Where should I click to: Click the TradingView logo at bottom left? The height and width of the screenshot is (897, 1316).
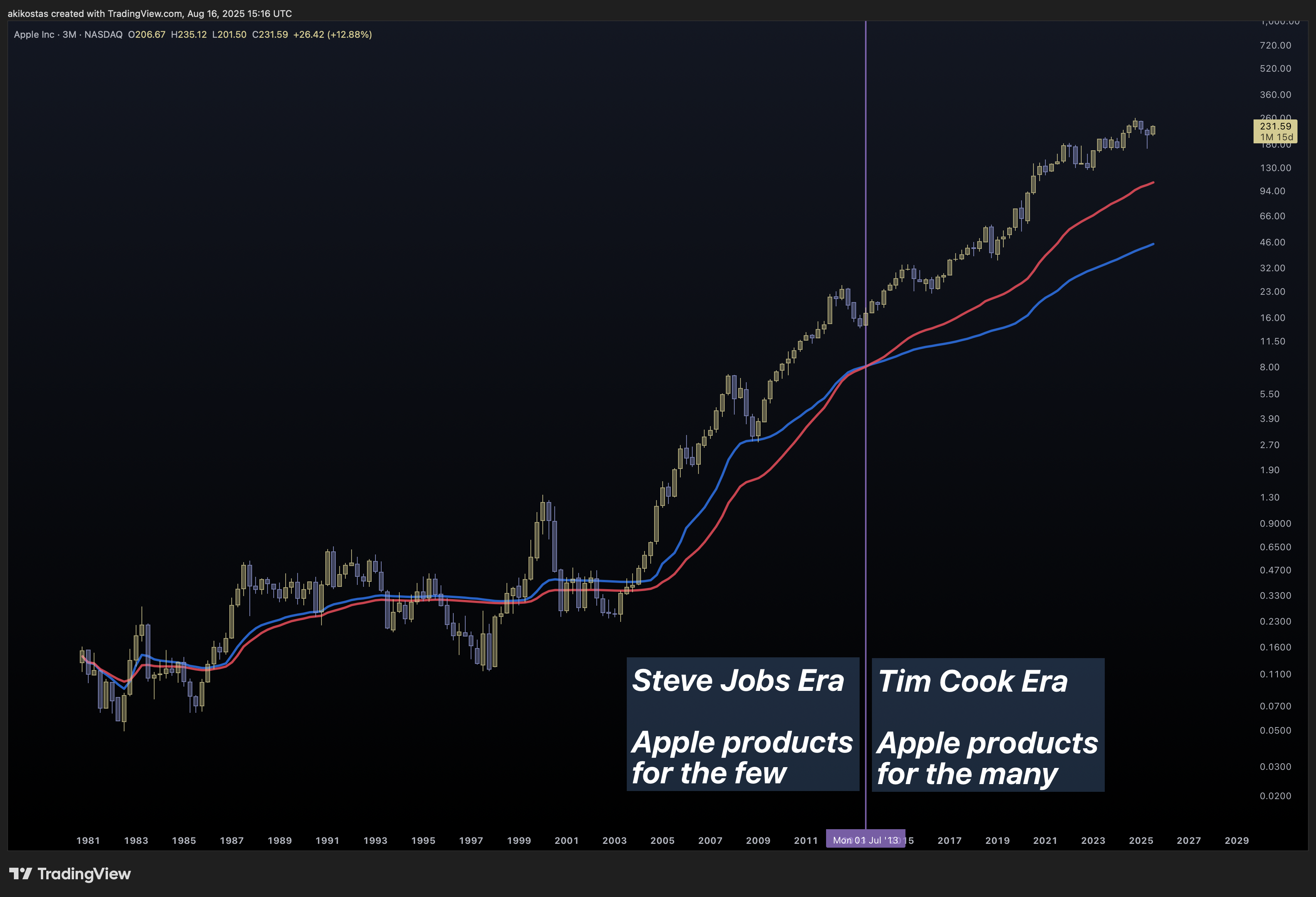pos(70,874)
